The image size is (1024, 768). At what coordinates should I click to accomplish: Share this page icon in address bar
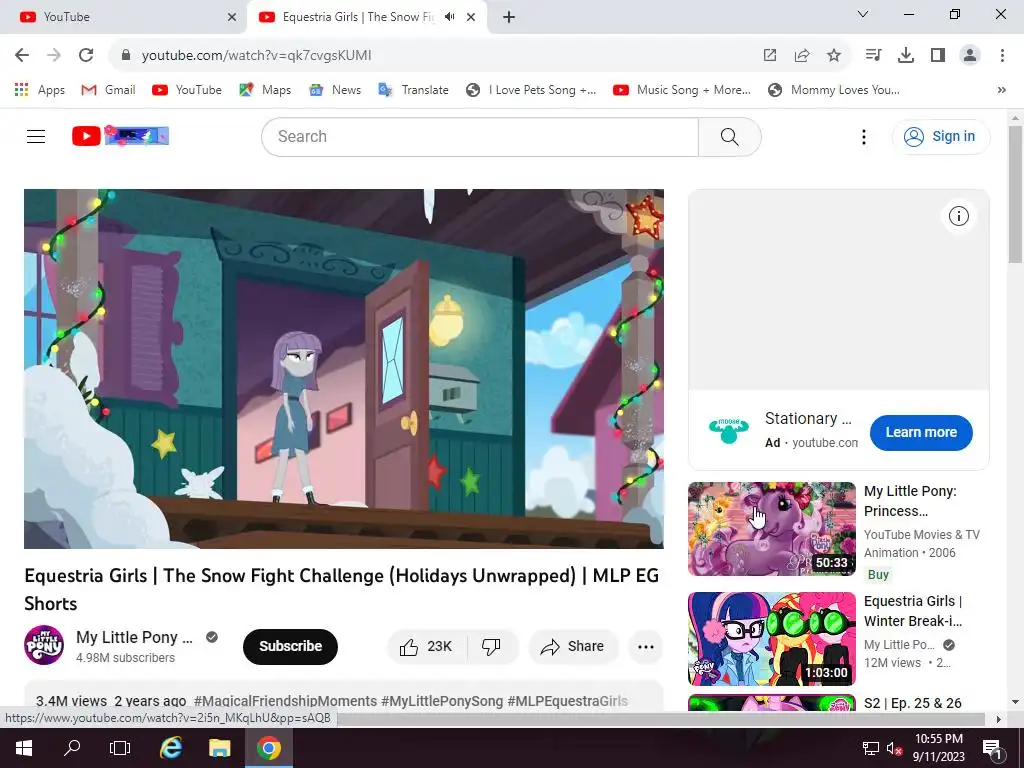[x=802, y=56]
